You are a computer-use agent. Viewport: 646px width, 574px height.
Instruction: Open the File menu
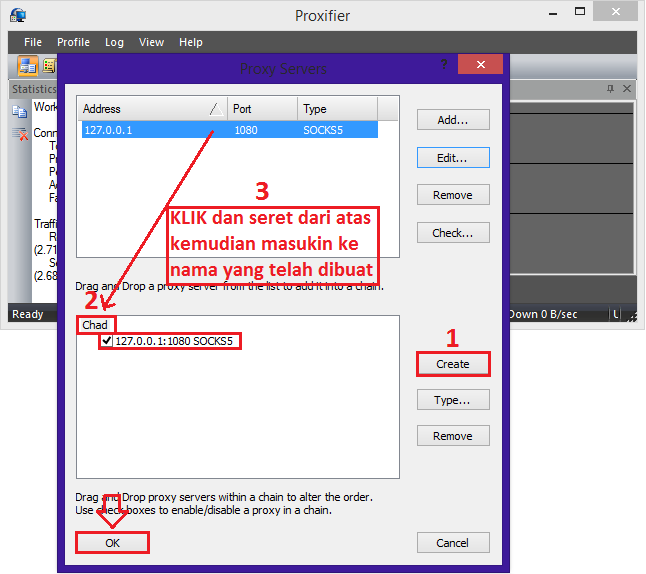(x=33, y=42)
